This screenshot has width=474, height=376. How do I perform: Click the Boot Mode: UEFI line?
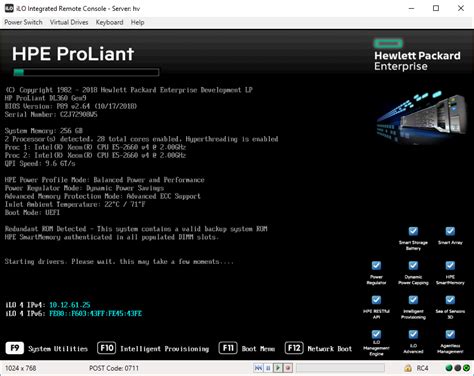(32, 213)
